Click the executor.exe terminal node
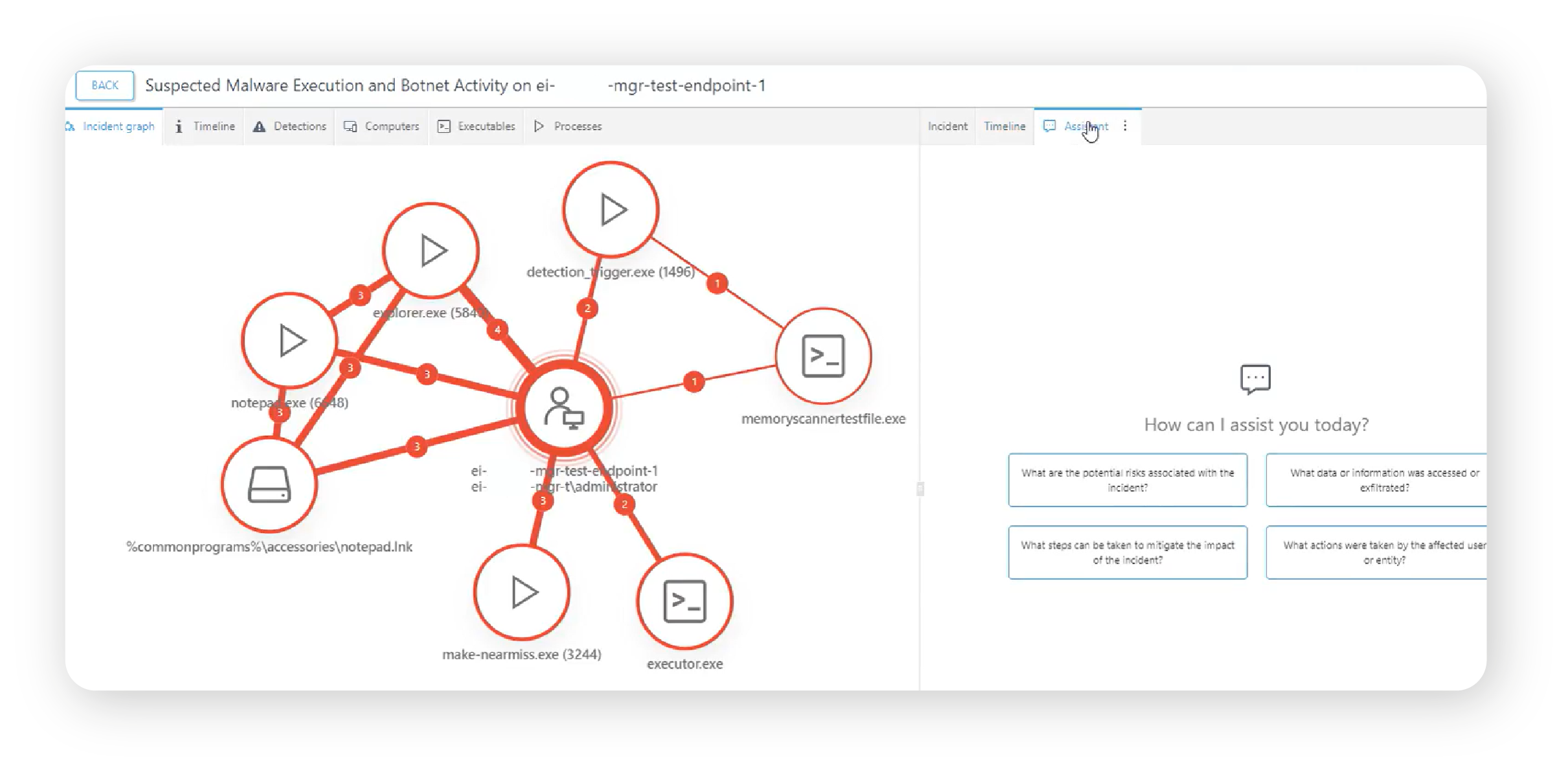Viewport: 1568px width, 772px height. (x=685, y=602)
